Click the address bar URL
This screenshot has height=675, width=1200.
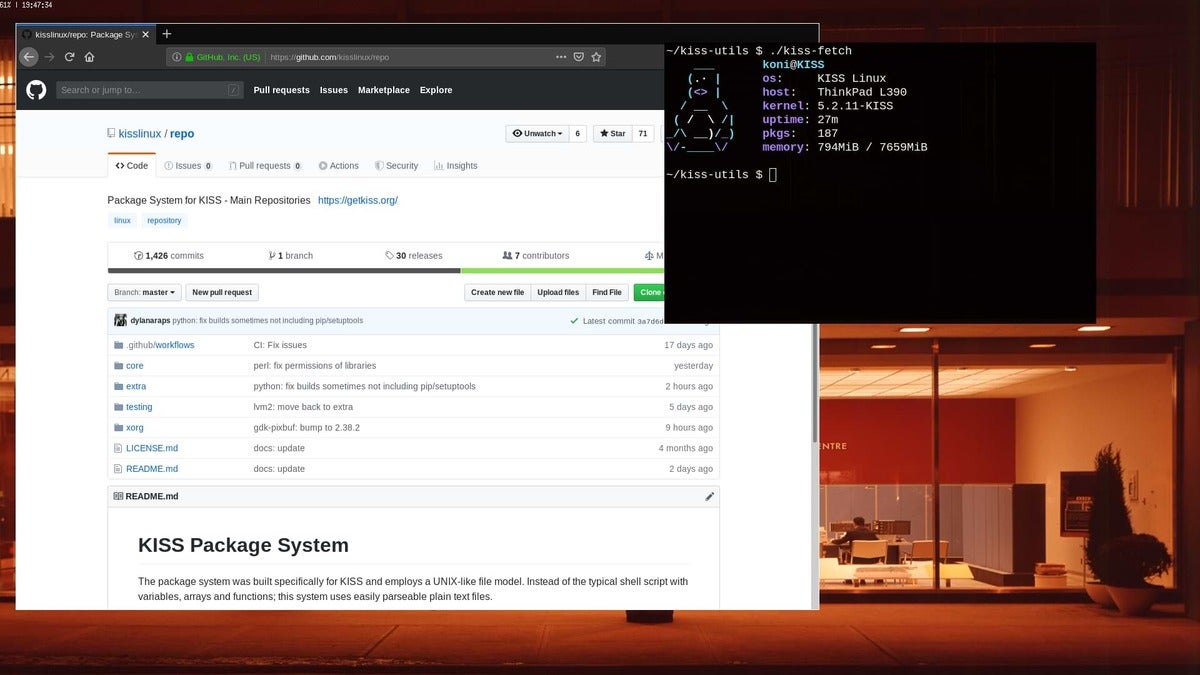click(329, 57)
